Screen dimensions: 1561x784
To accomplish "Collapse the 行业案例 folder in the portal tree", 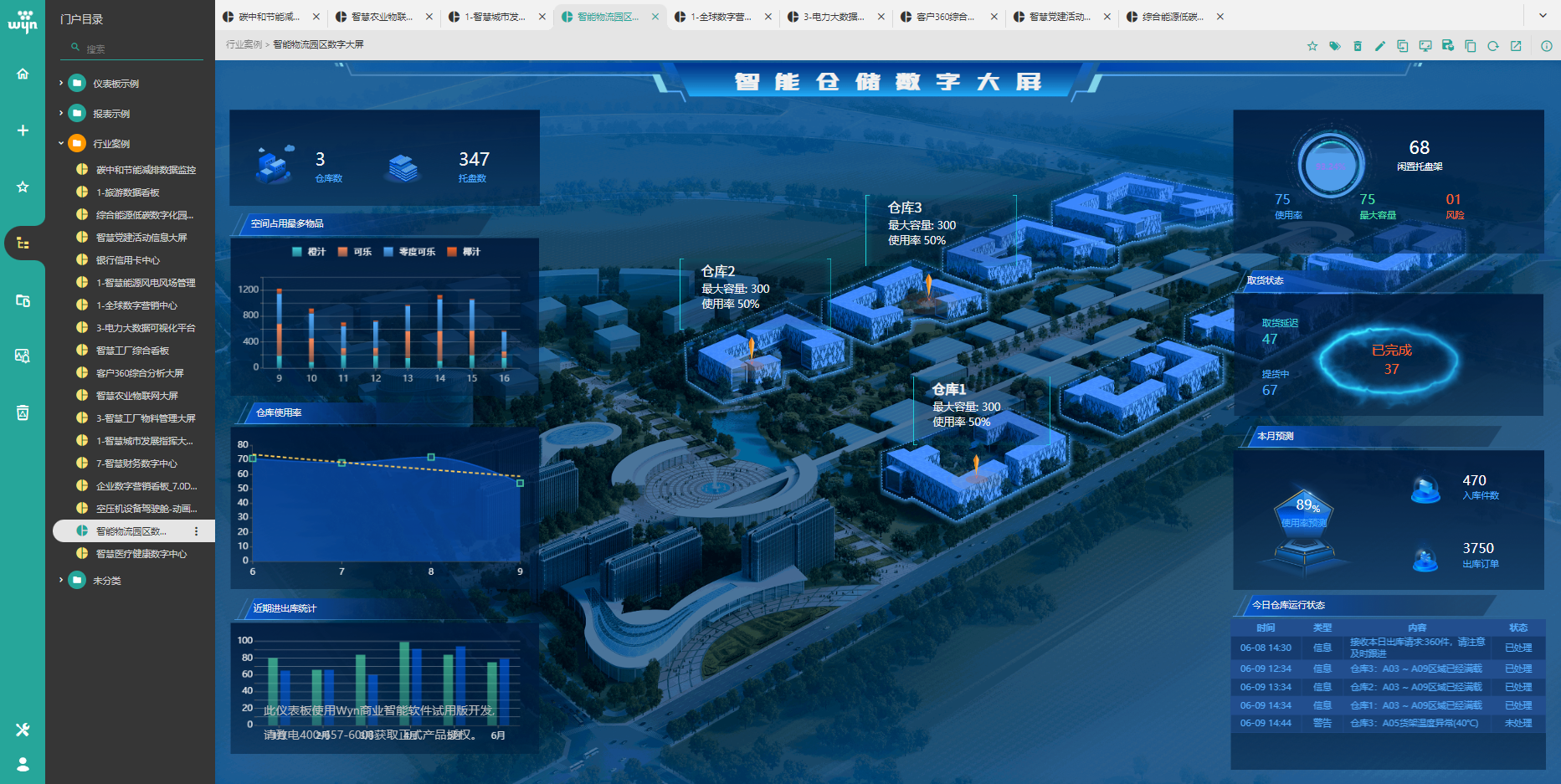I will click(61, 143).
